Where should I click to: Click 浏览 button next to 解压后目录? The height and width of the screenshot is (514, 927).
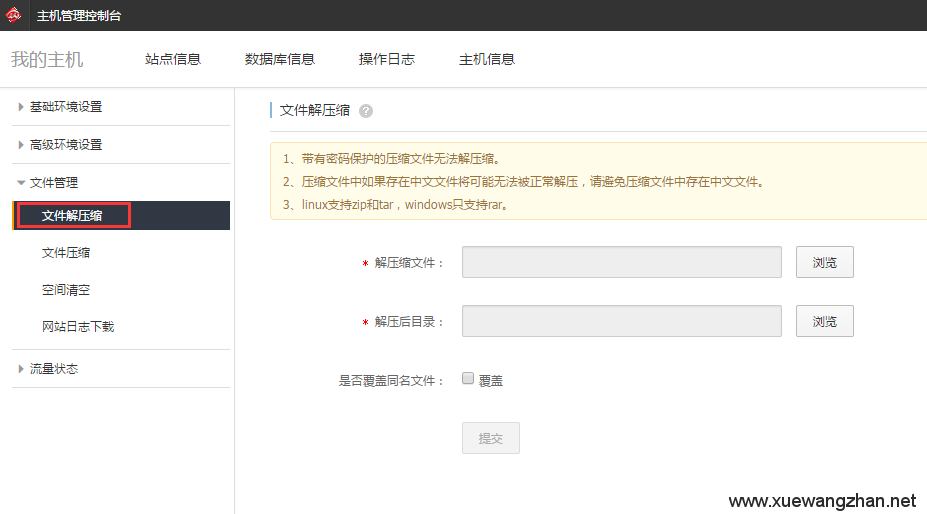tap(824, 322)
